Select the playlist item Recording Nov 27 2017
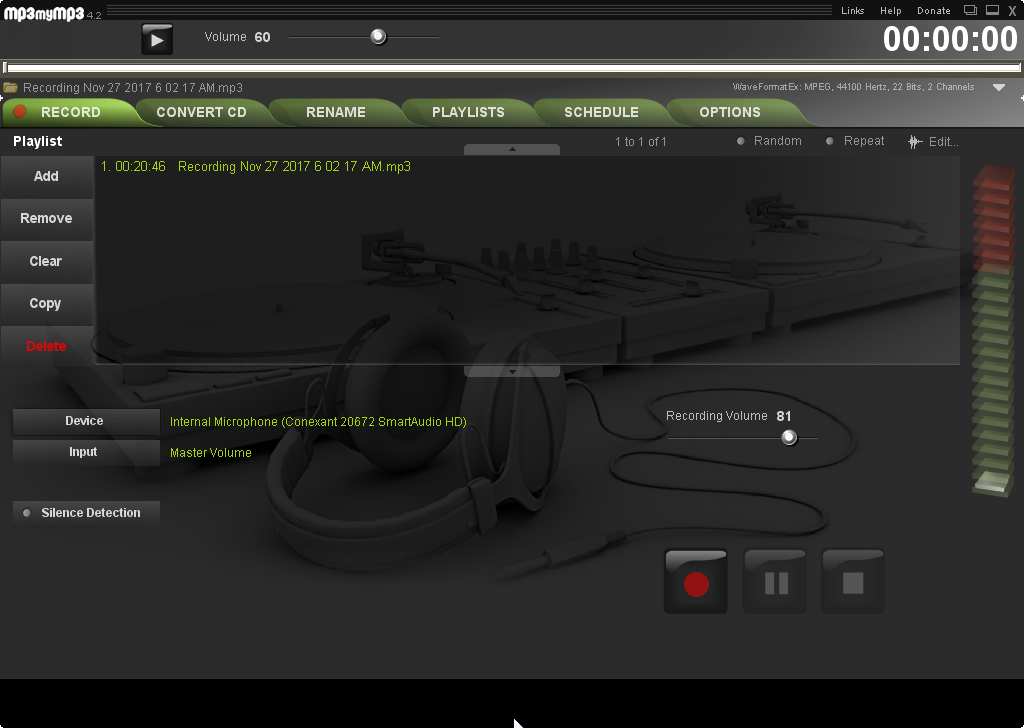The height and width of the screenshot is (728, 1024). 255,166
